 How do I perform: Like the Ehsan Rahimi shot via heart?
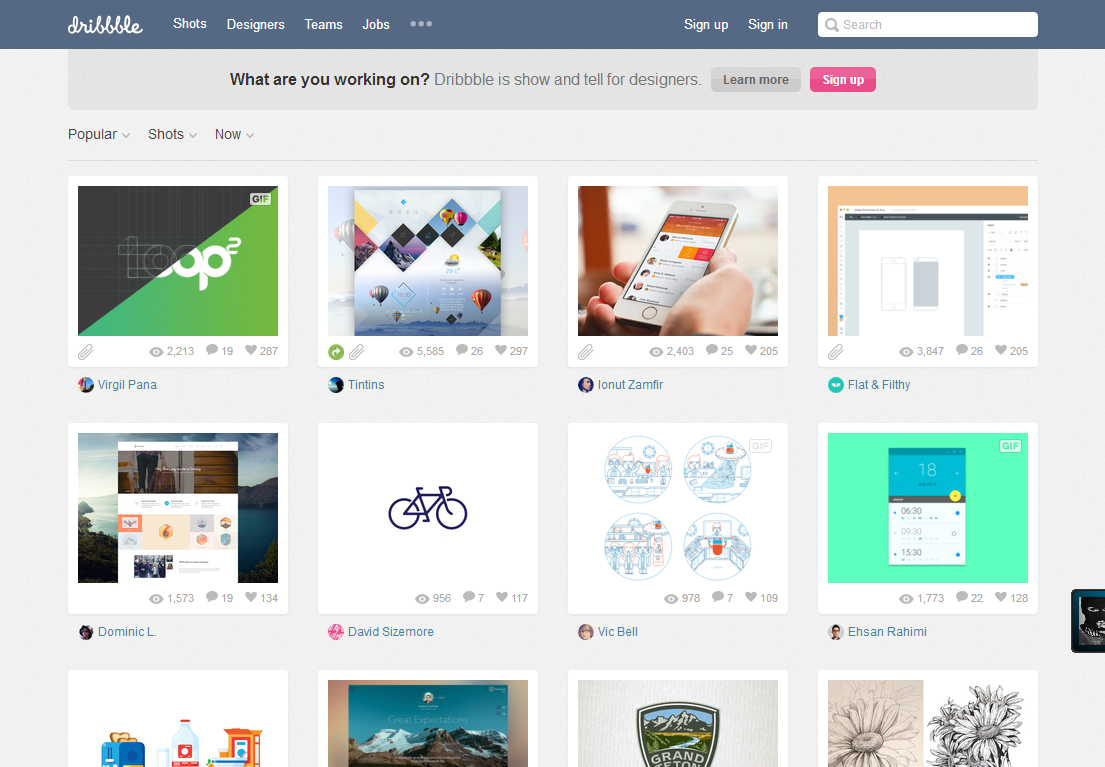1001,596
